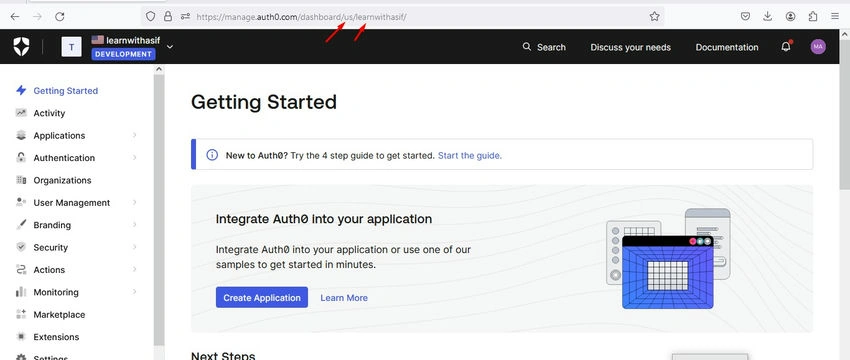Expand the Monitoring submenu chevron
The width and height of the screenshot is (850, 360).
pyautogui.click(x=134, y=292)
